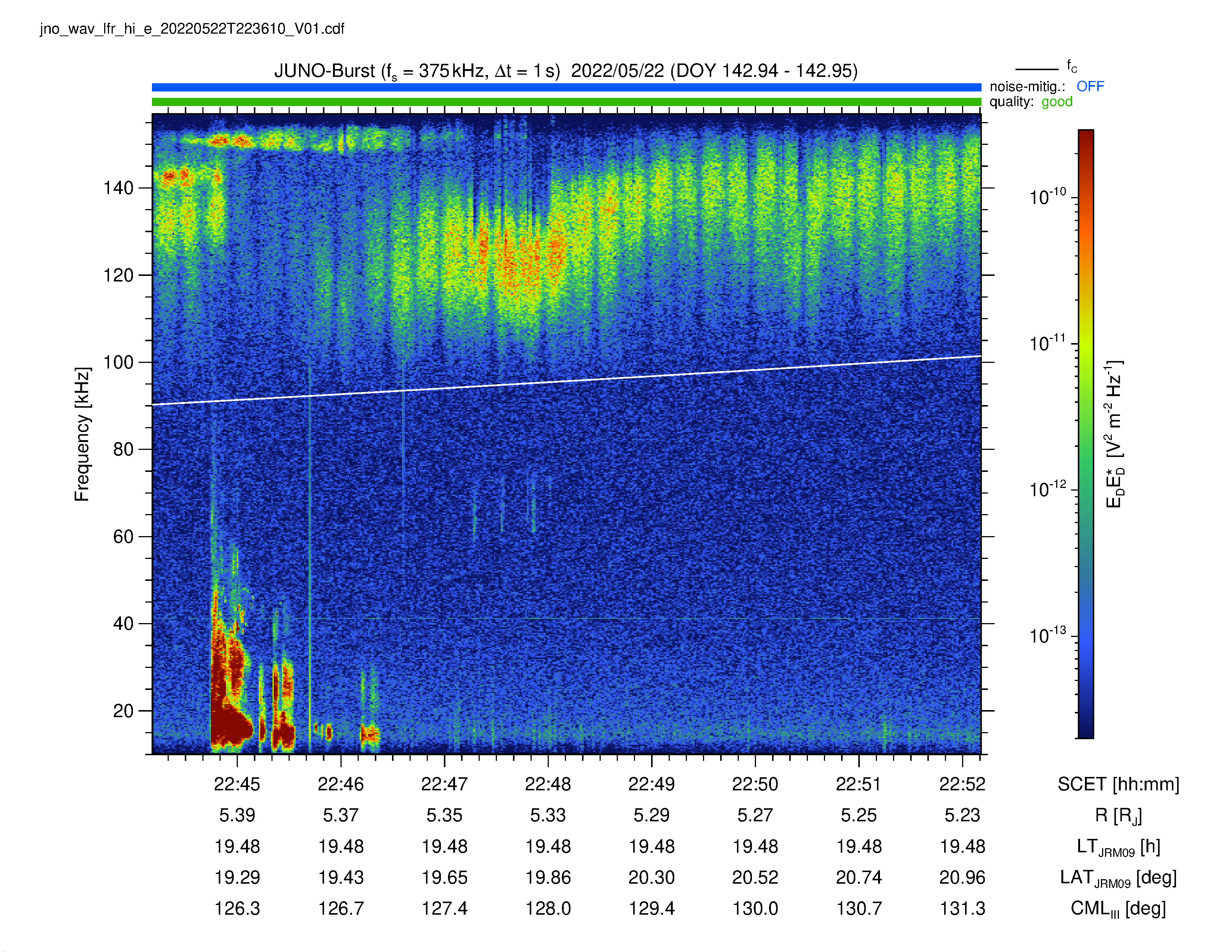This screenshot has width=1232, height=952.
Task: Click the color bar near 10^-10
Action: pyautogui.click(x=1086, y=197)
